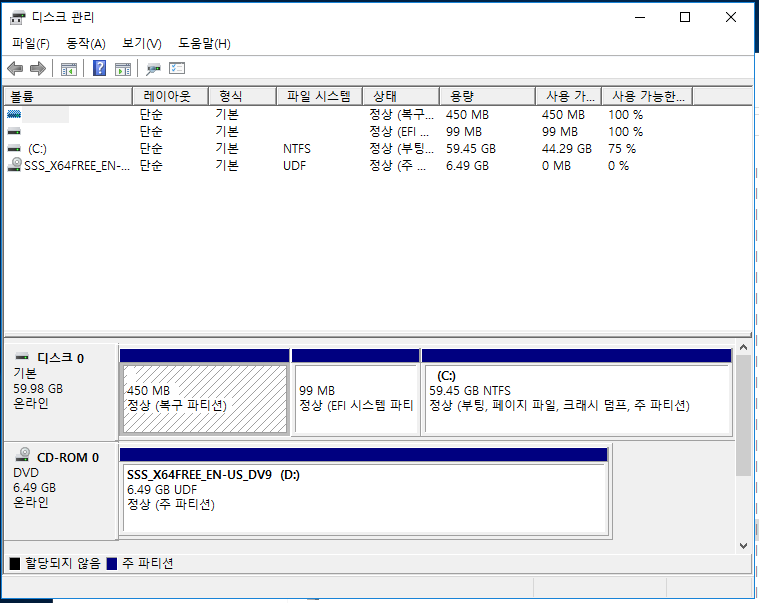Click the black 할당되지 않음 legend swatch

(15, 563)
